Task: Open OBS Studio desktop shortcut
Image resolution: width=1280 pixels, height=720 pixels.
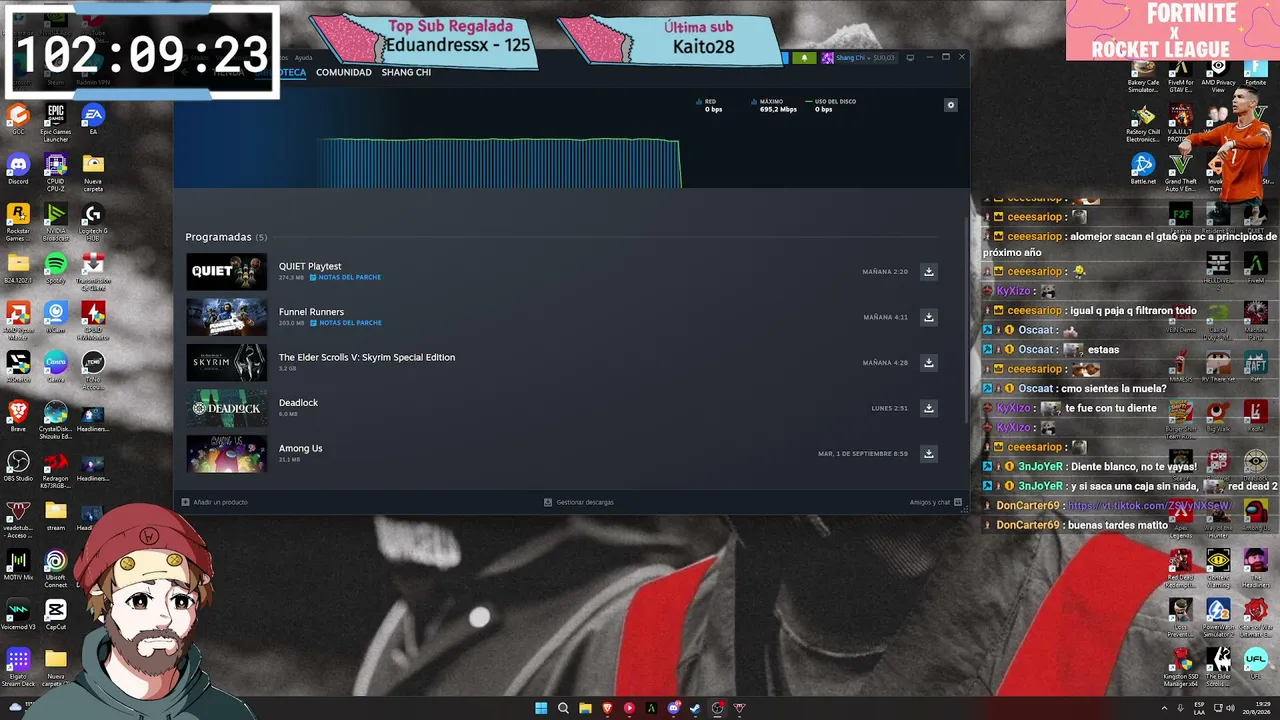Action: coord(18,465)
